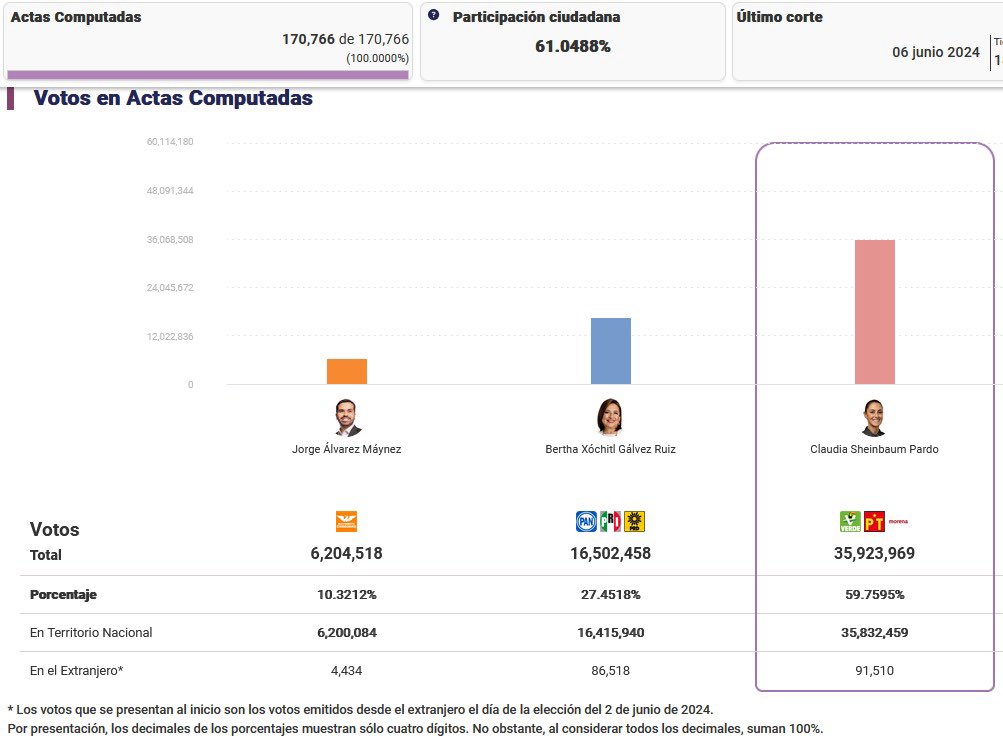1003x738 pixels.
Task: Select the Votos en Actas Computadas heading
Action: (173, 98)
